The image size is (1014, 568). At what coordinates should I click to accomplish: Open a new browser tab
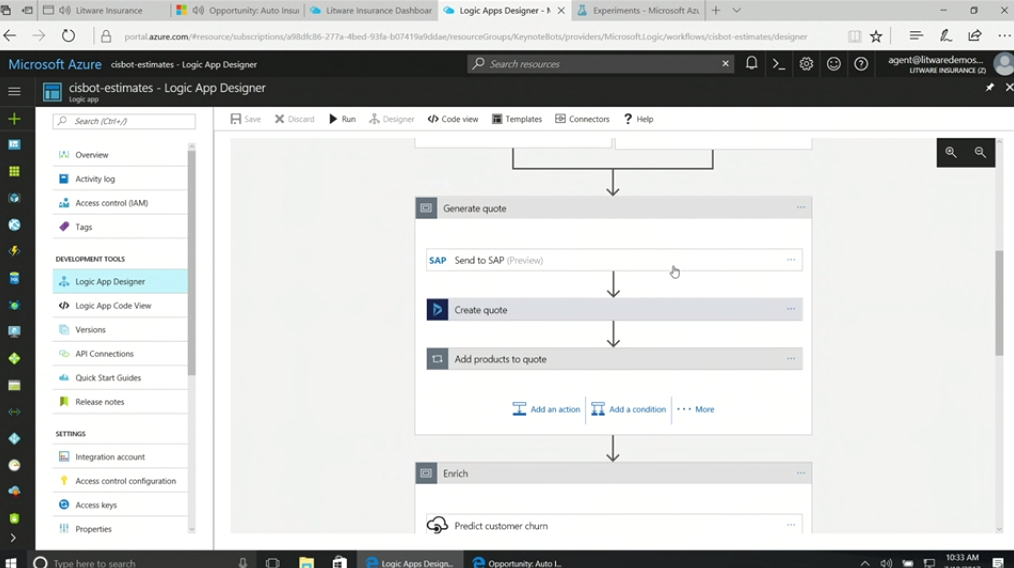click(x=715, y=10)
